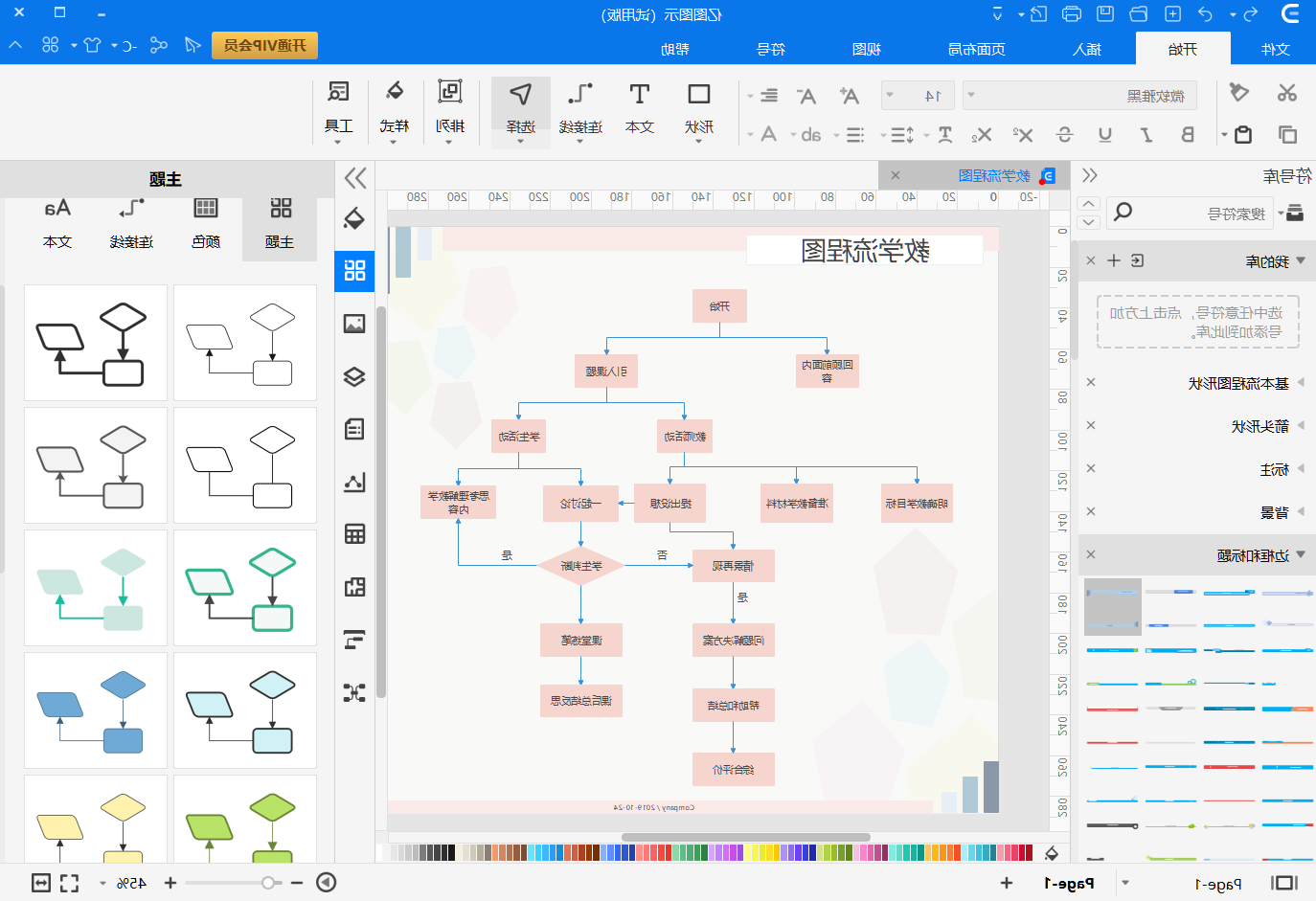This screenshot has height=901, width=1316.
Task: Switch theme panel to 颜色 tab
Action: (205, 224)
